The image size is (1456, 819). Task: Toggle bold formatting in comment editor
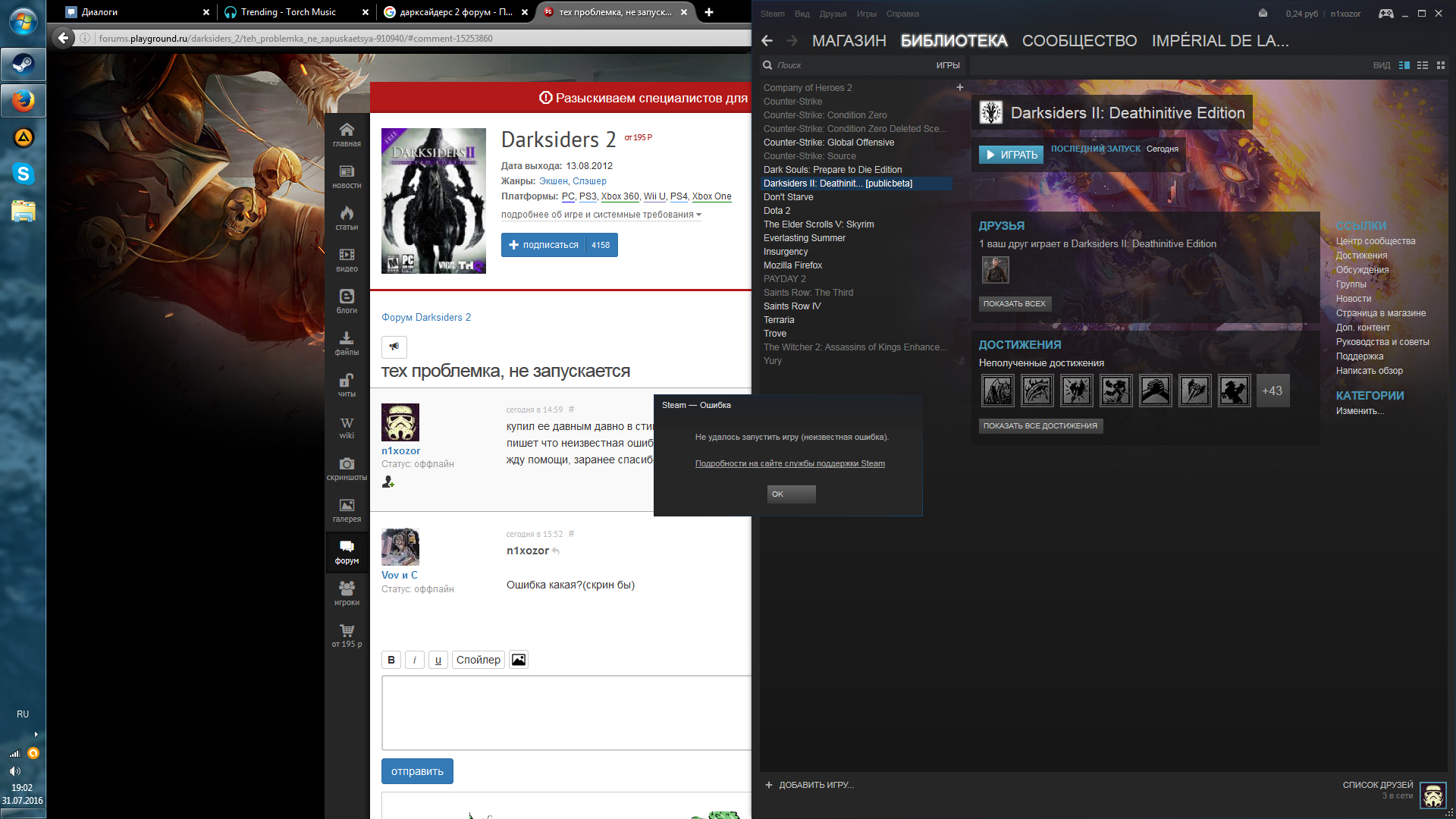point(391,660)
